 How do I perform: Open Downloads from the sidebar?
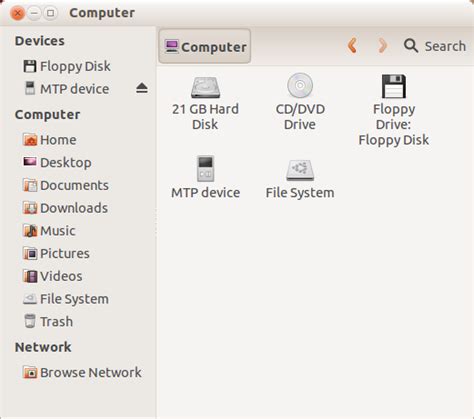tap(65, 208)
